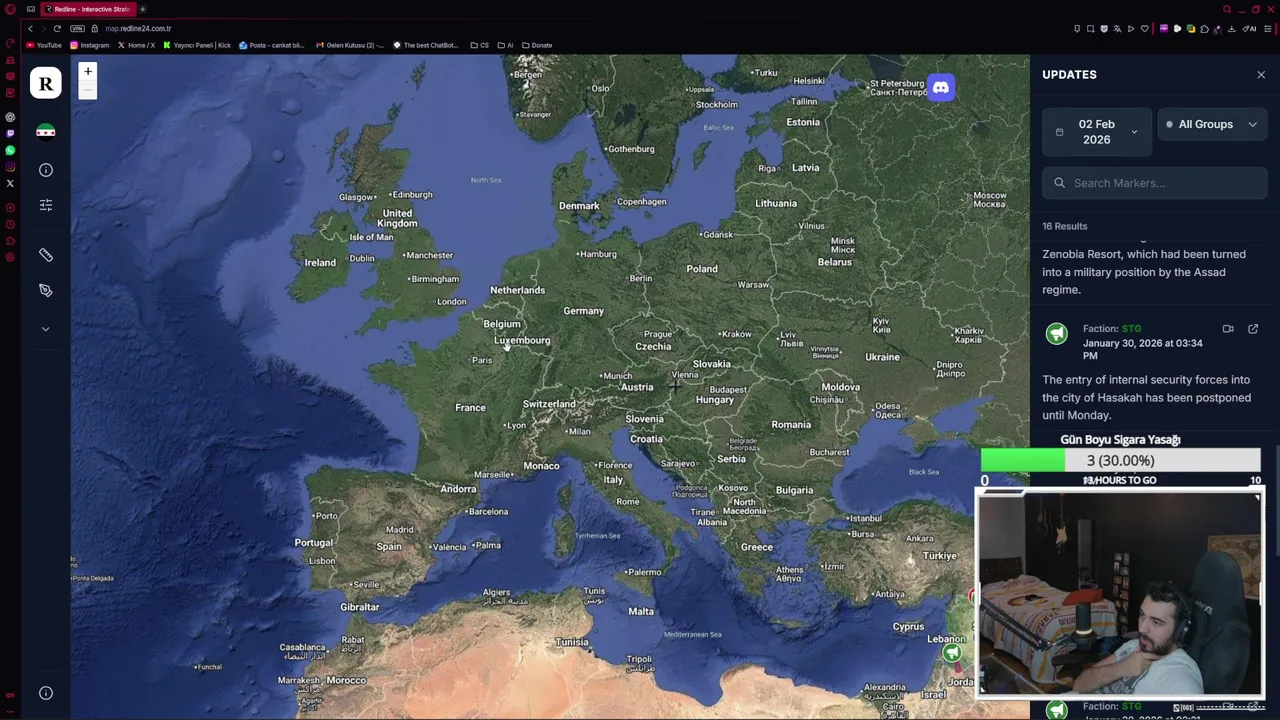Open The best ChatBot bookmark
Viewport: 1280px width, 720px height.
pyautogui.click(x=426, y=45)
